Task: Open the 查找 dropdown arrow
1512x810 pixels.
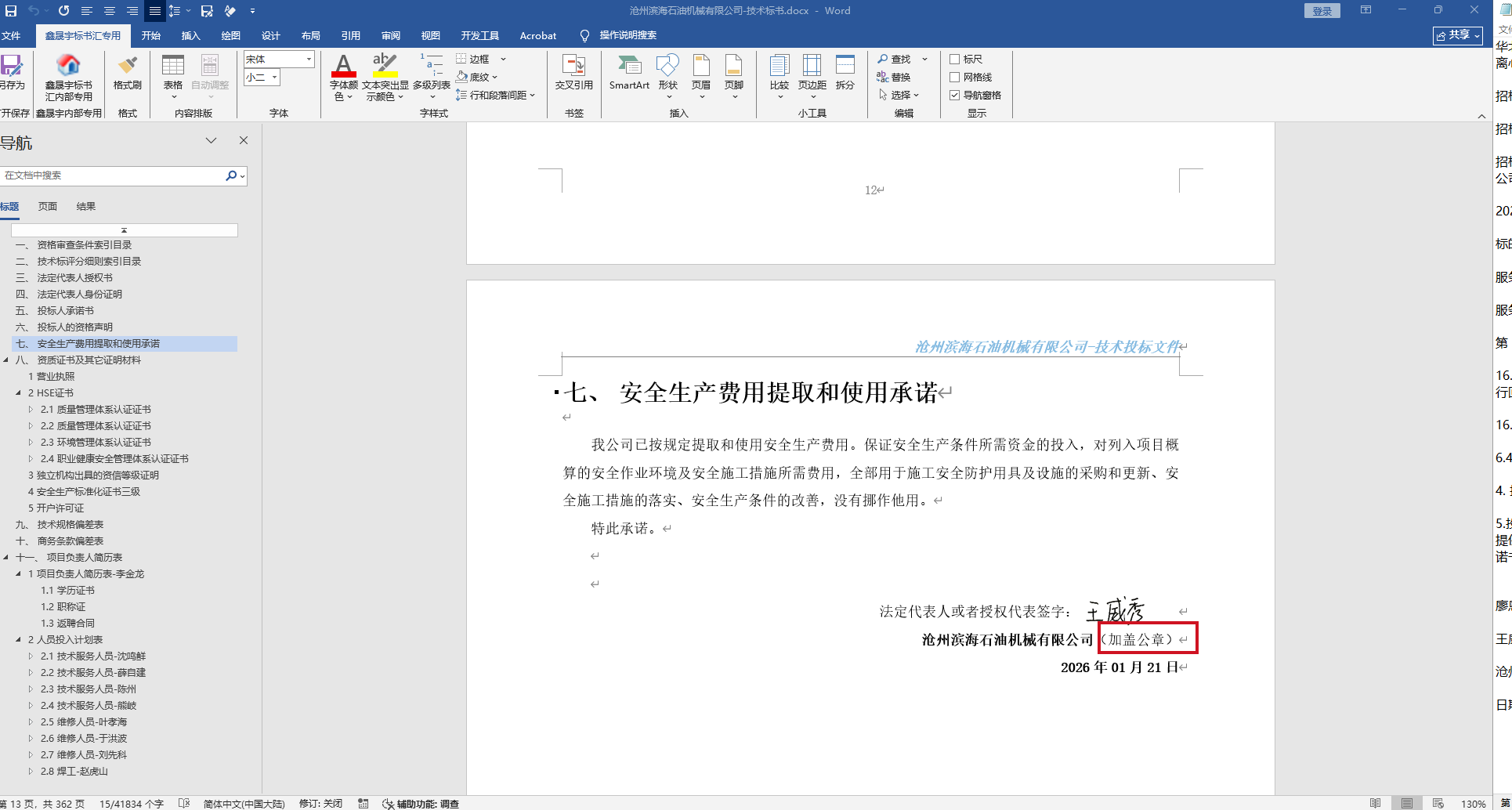Action: [924, 59]
